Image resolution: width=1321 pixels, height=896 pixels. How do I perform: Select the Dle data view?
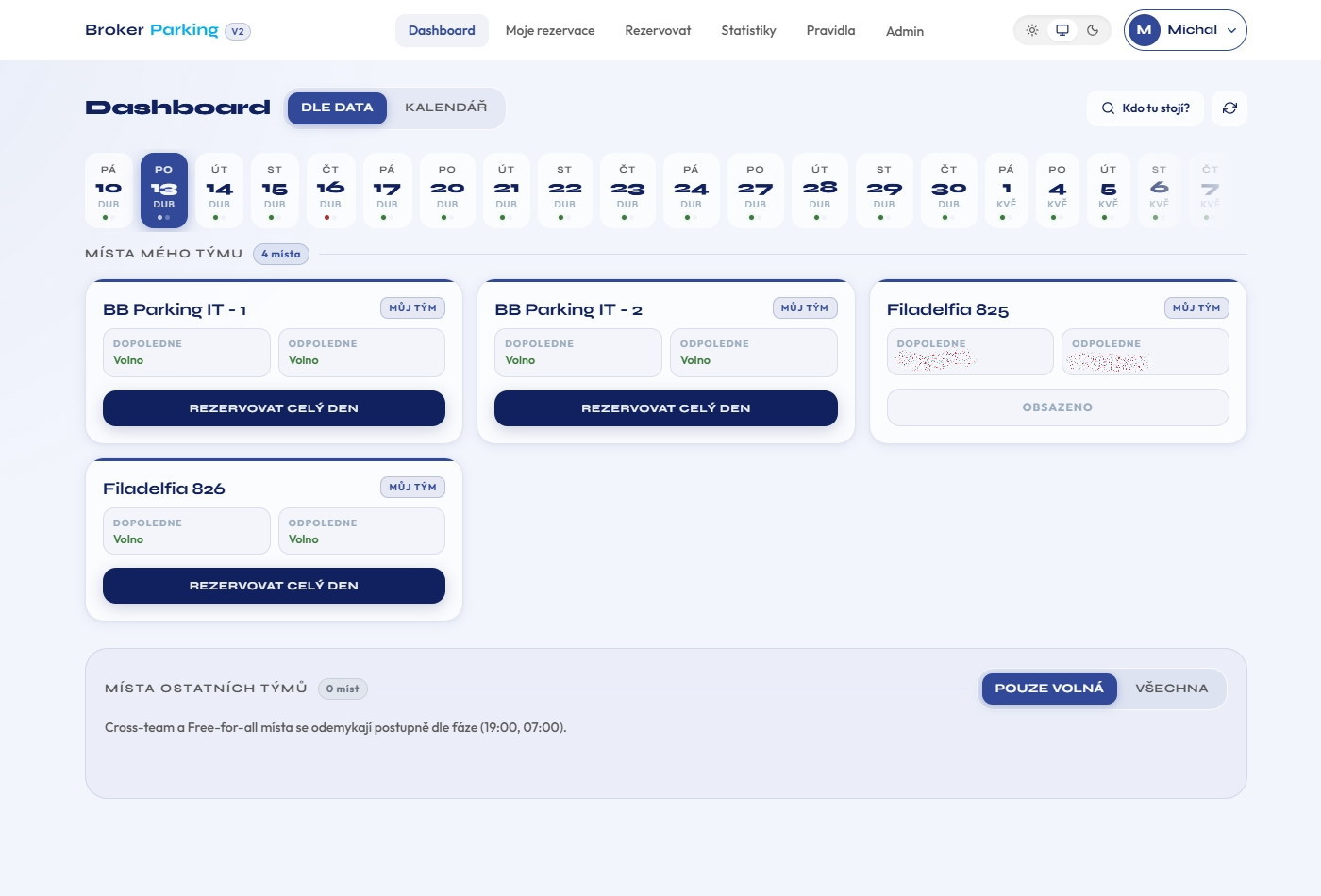point(337,108)
